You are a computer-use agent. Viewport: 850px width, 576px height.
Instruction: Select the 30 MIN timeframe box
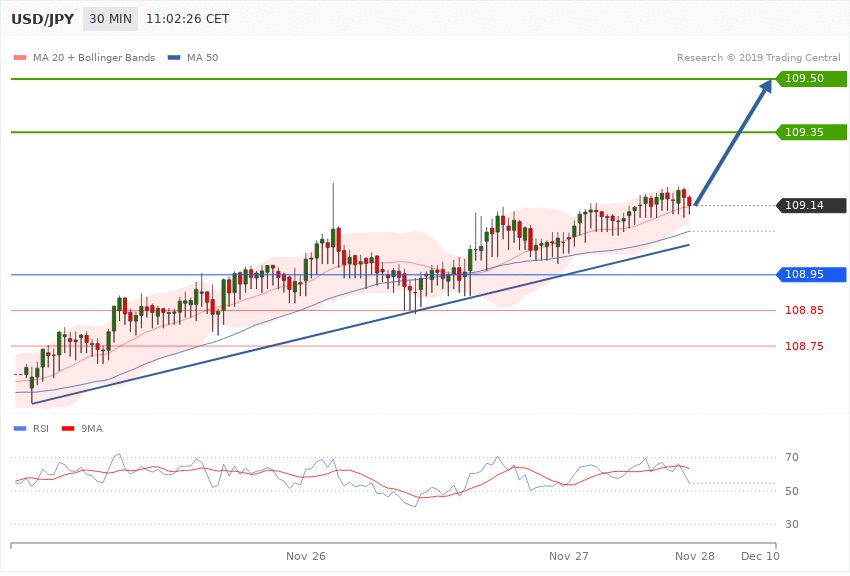(110, 19)
